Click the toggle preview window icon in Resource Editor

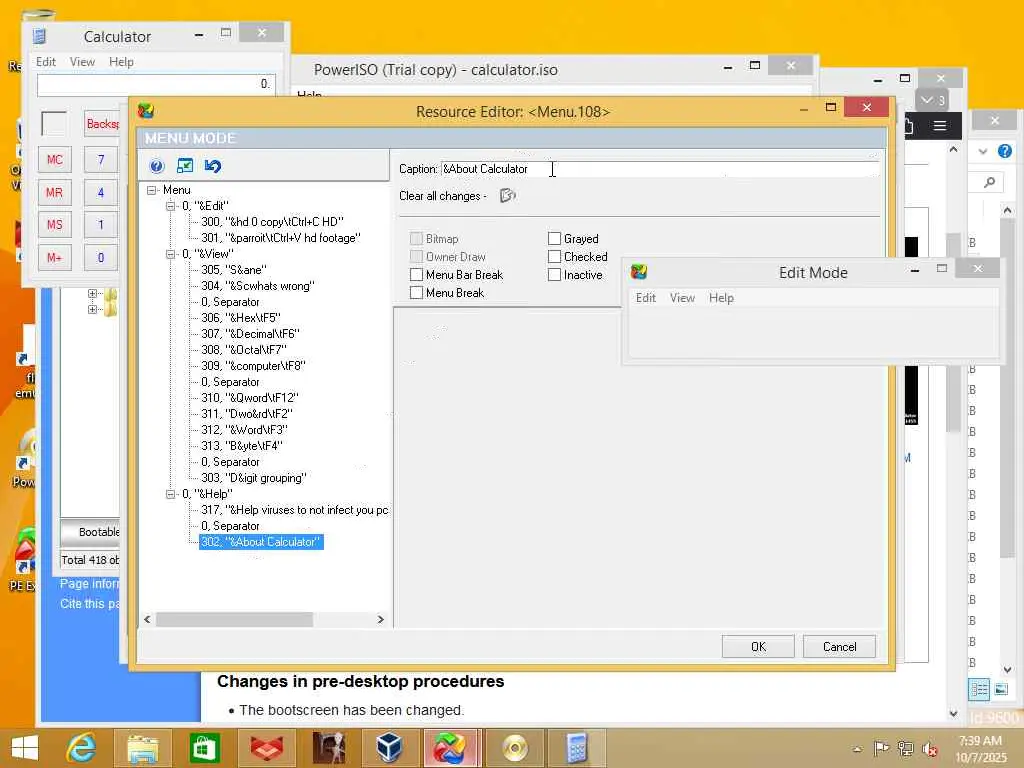[x=185, y=166]
